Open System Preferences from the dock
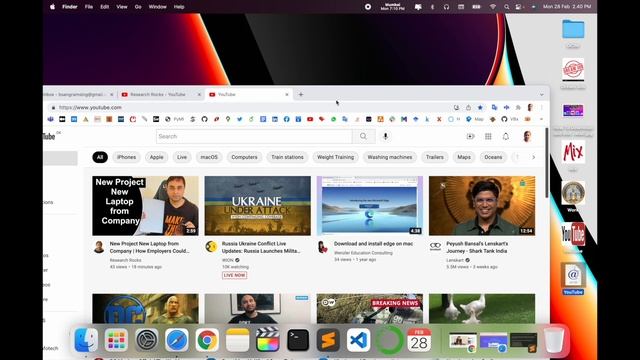Screen dimensions: 640x360 [147, 340]
